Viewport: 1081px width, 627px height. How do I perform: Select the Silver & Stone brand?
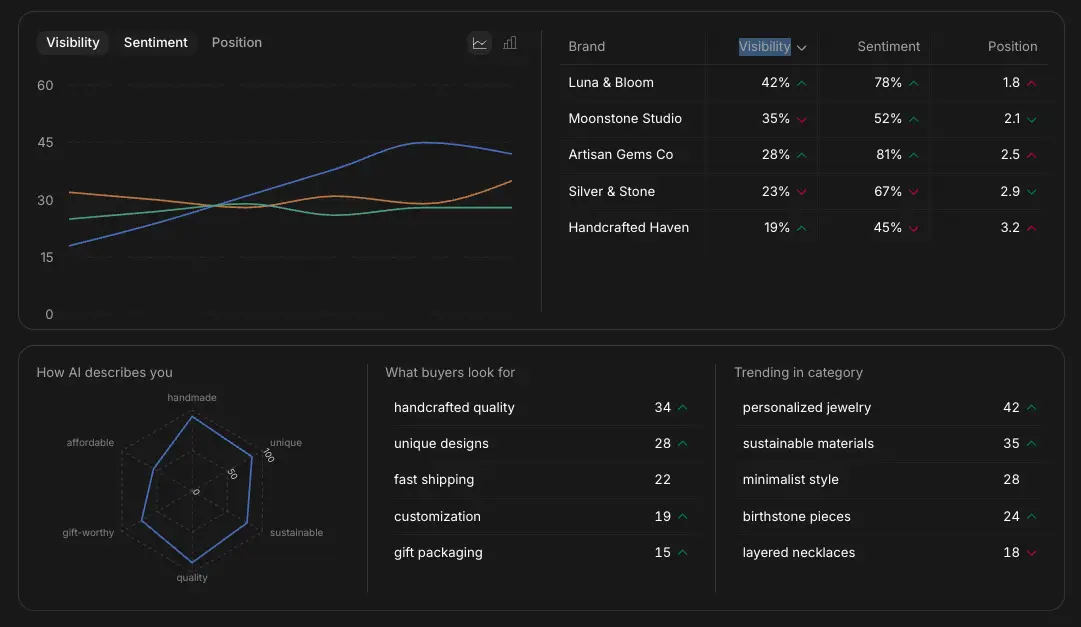pos(612,192)
